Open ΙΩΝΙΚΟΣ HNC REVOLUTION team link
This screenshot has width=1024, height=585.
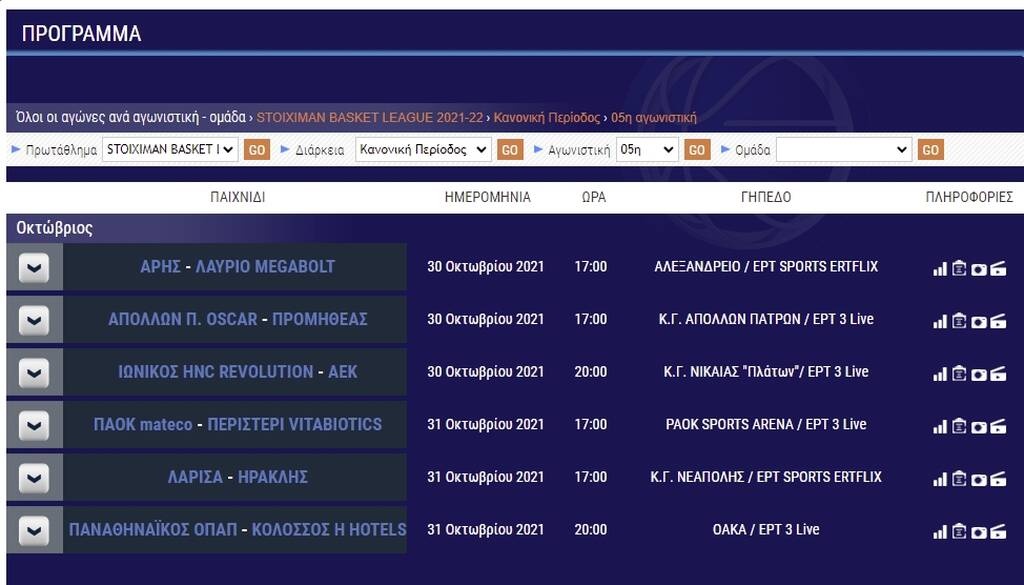coord(216,372)
